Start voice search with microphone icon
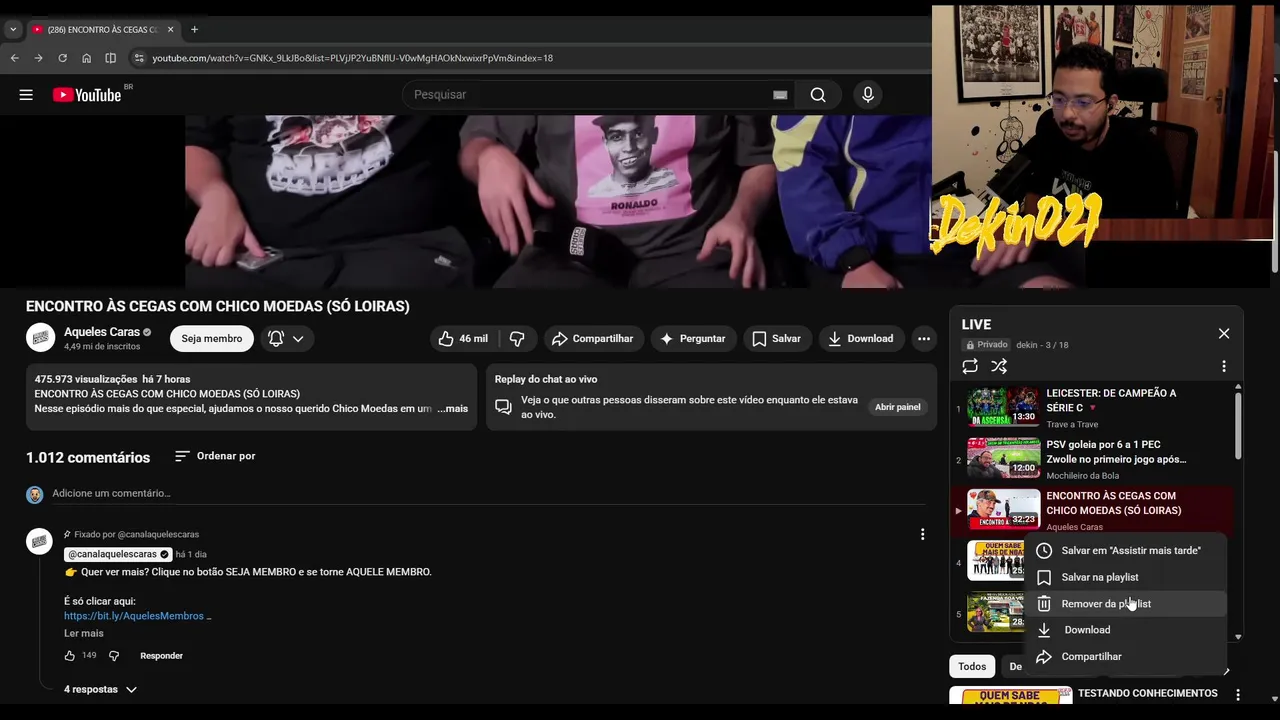 coord(868,95)
